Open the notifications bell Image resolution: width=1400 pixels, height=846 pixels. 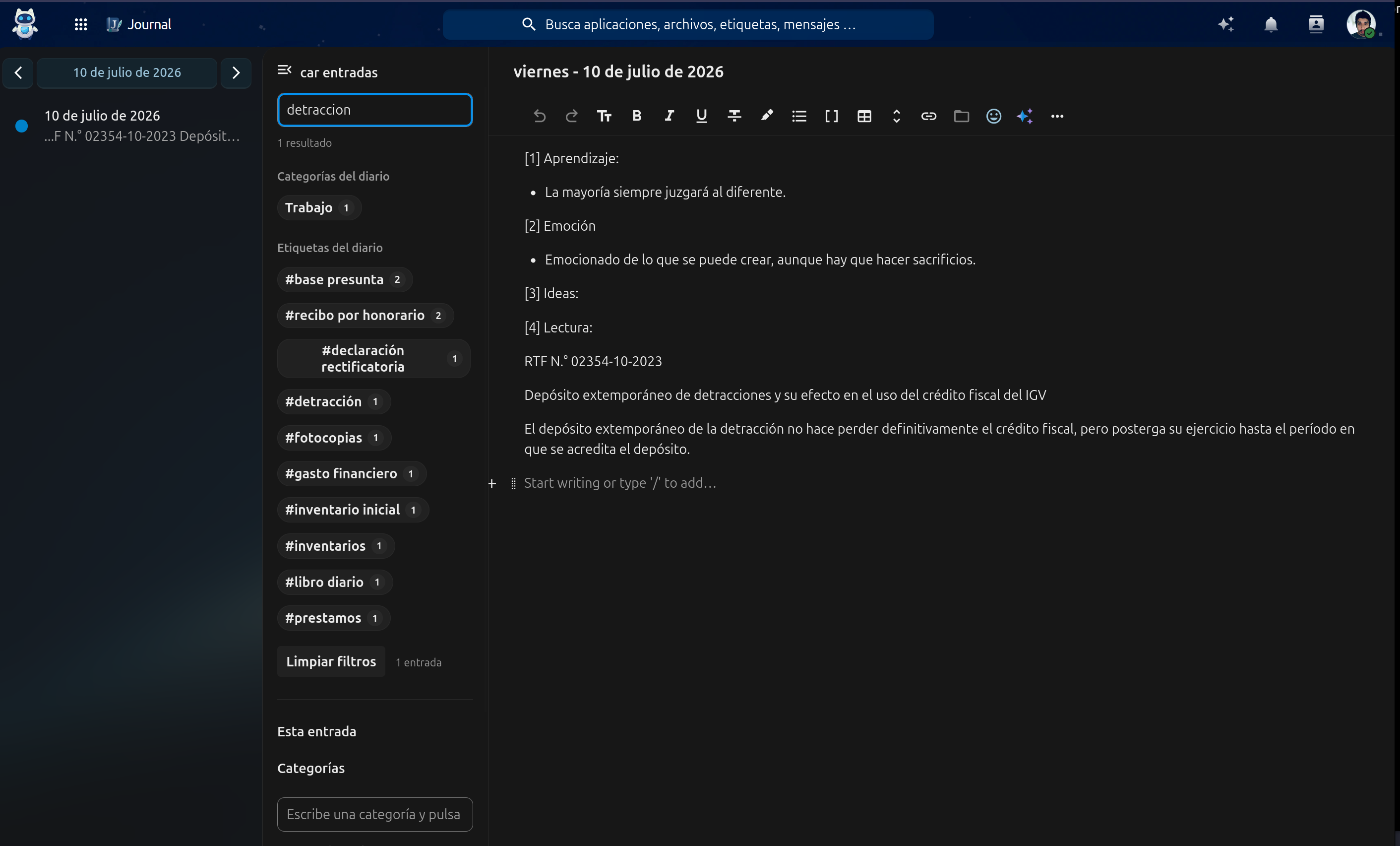(1271, 24)
